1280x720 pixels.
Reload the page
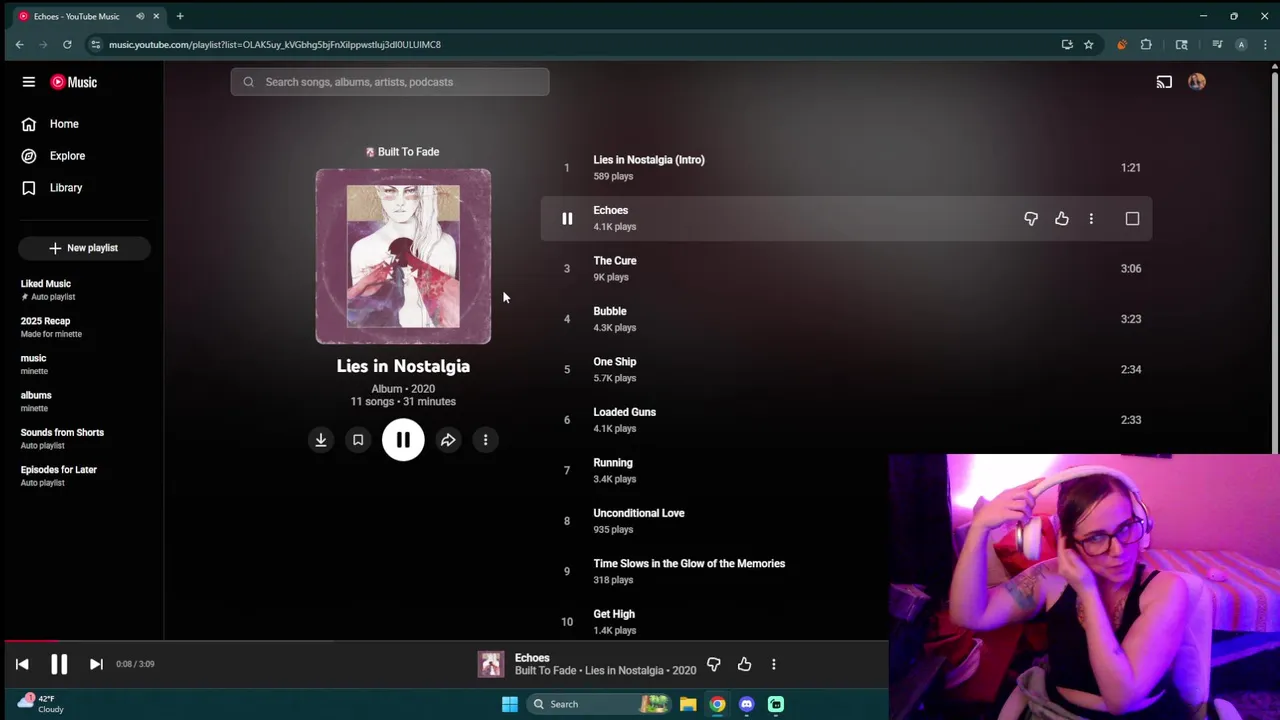tap(67, 44)
